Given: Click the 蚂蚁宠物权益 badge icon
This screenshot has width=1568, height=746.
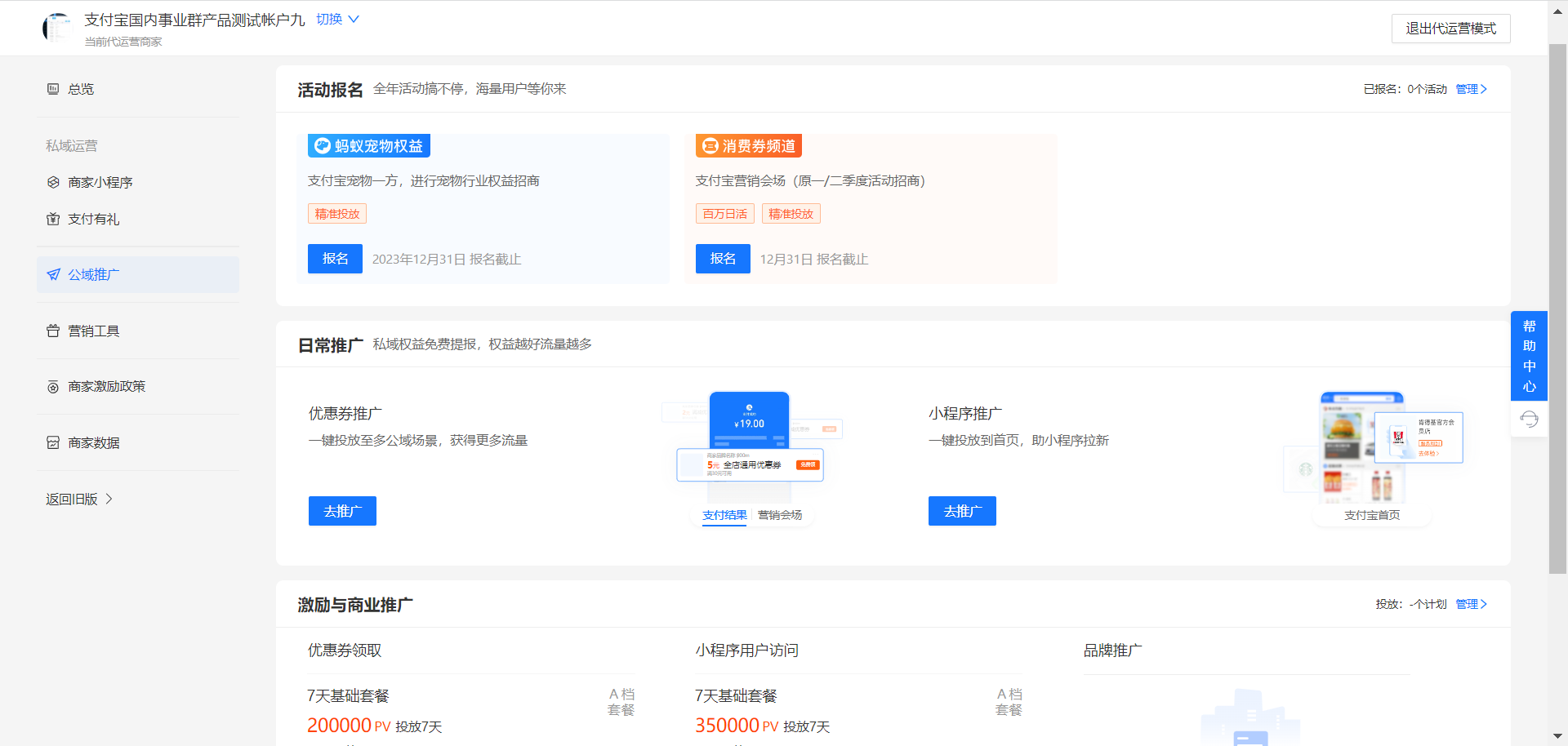Looking at the screenshot, I should 323,146.
